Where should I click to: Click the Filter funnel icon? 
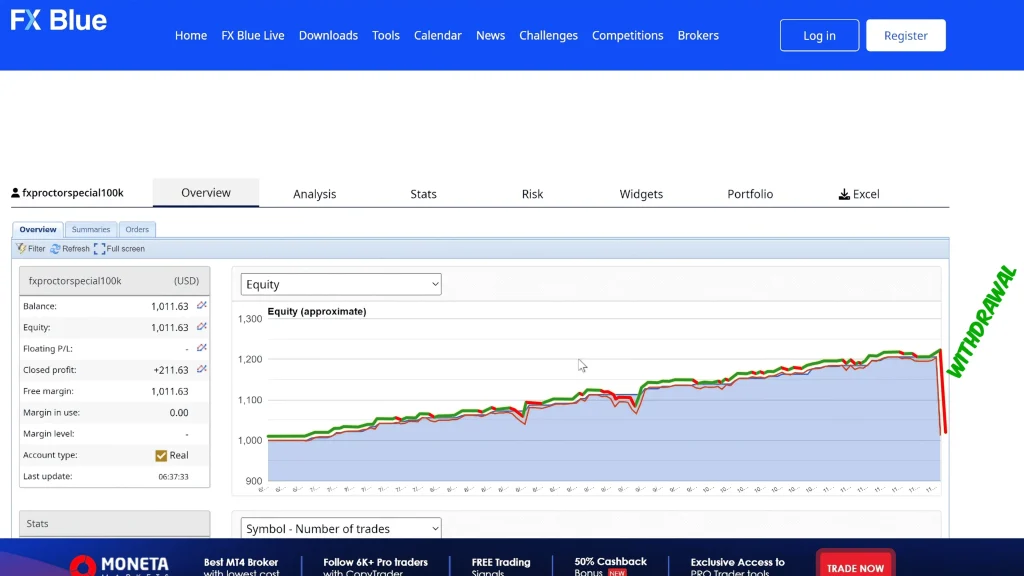pos(21,248)
